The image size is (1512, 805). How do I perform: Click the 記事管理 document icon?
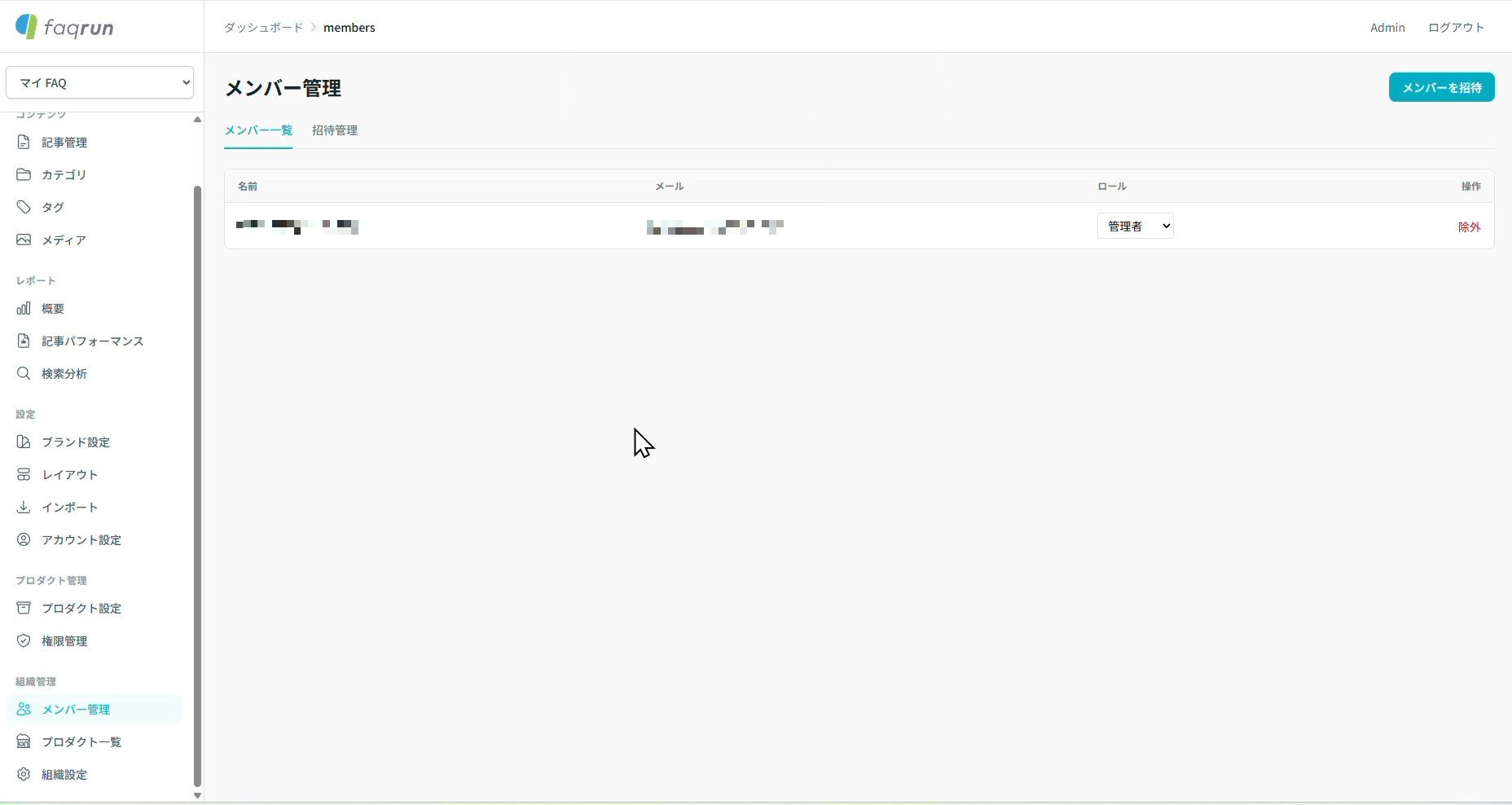[24, 142]
